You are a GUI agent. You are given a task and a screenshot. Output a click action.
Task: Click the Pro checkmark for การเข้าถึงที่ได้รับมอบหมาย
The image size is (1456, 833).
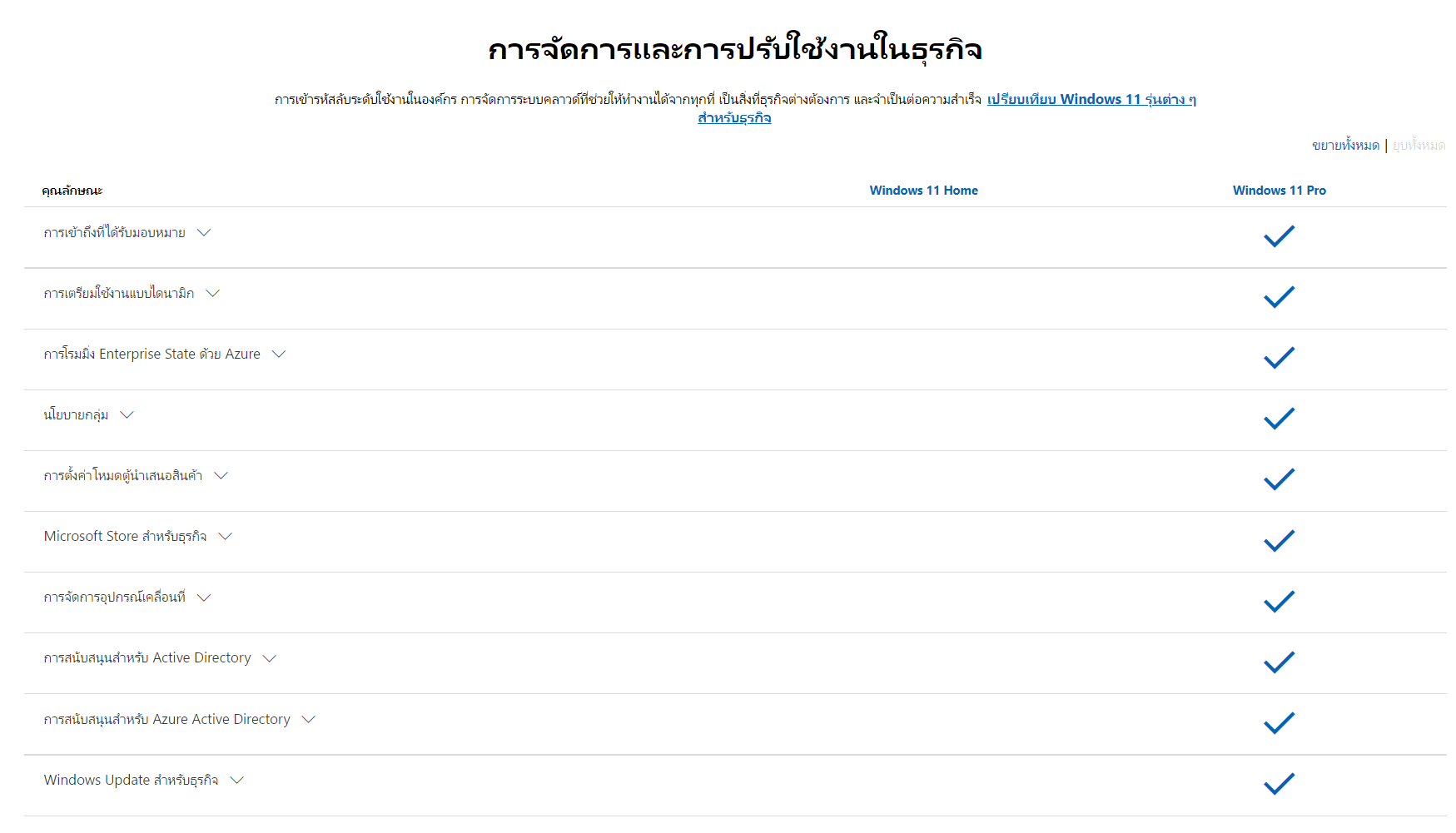click(x=1279, y=236)
